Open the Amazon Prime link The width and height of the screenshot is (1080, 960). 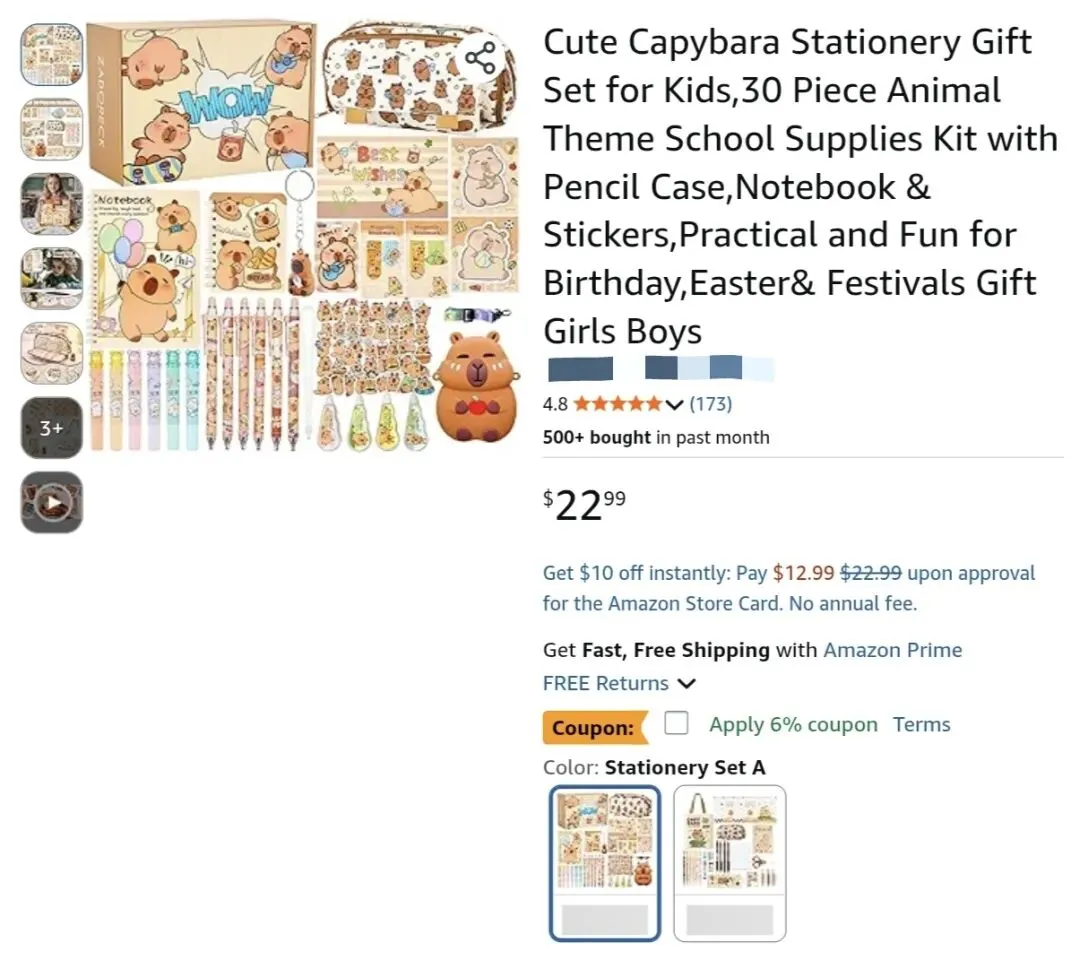[893, 650]
